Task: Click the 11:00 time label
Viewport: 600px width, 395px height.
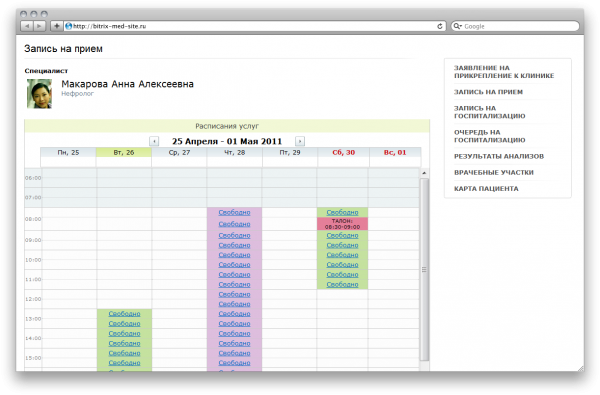Action: [x=33, y=279]
